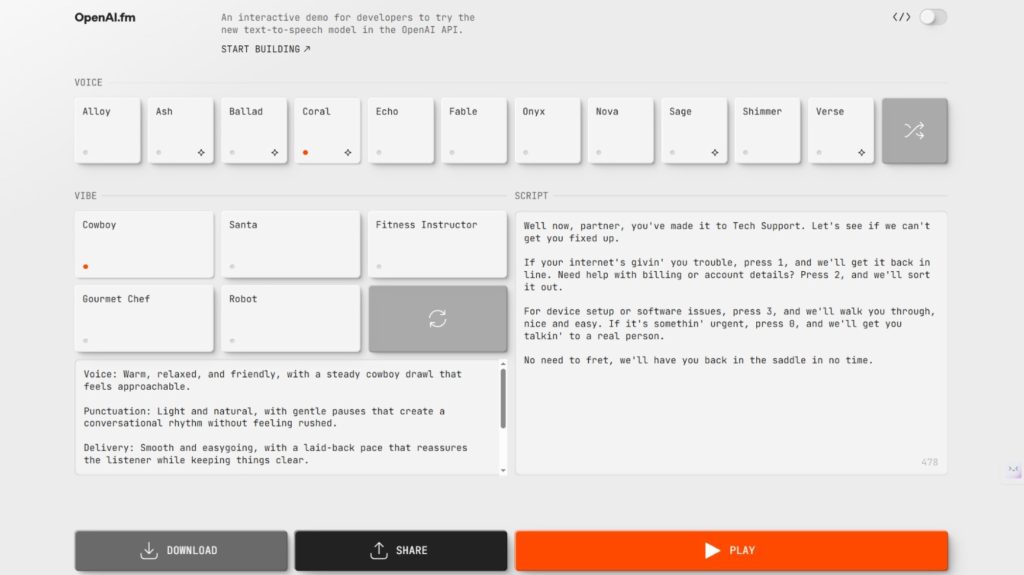Click the SHARE button

coord(400,550)
